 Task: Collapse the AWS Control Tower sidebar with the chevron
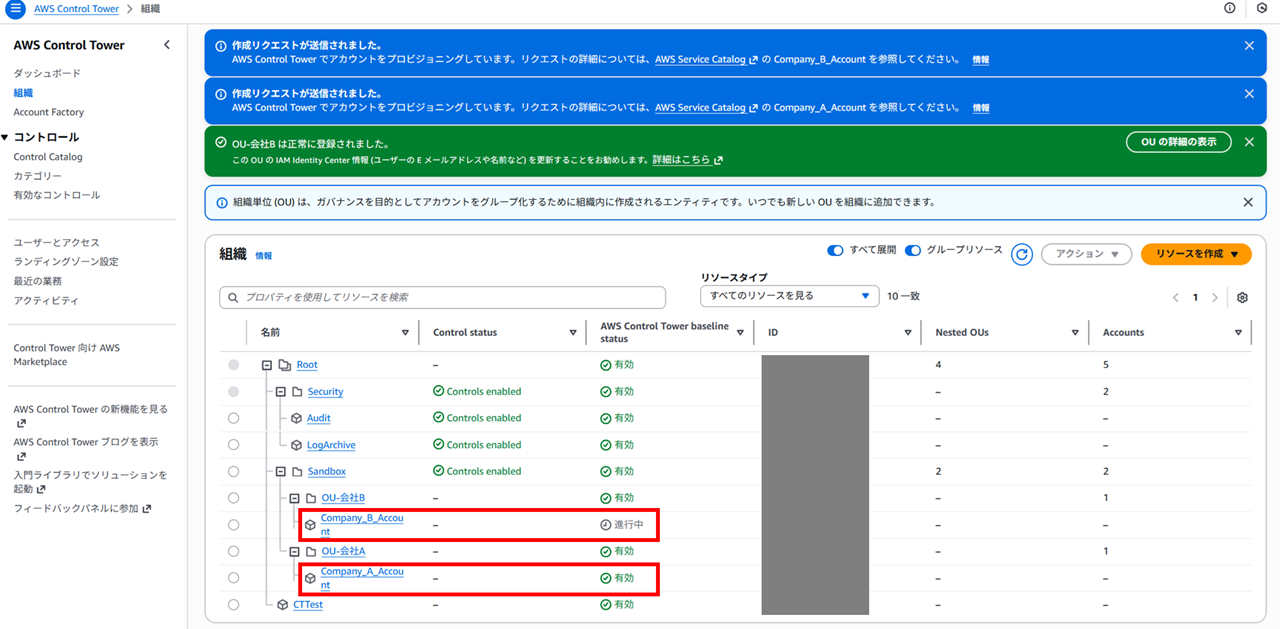166,44
